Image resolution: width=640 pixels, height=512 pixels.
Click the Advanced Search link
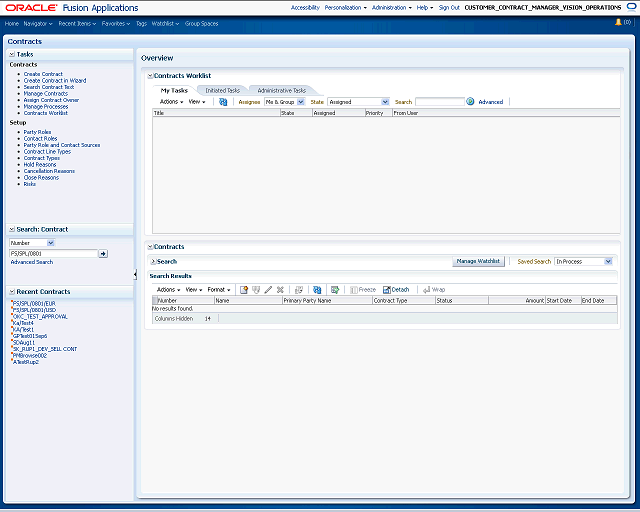click(32, 262)
